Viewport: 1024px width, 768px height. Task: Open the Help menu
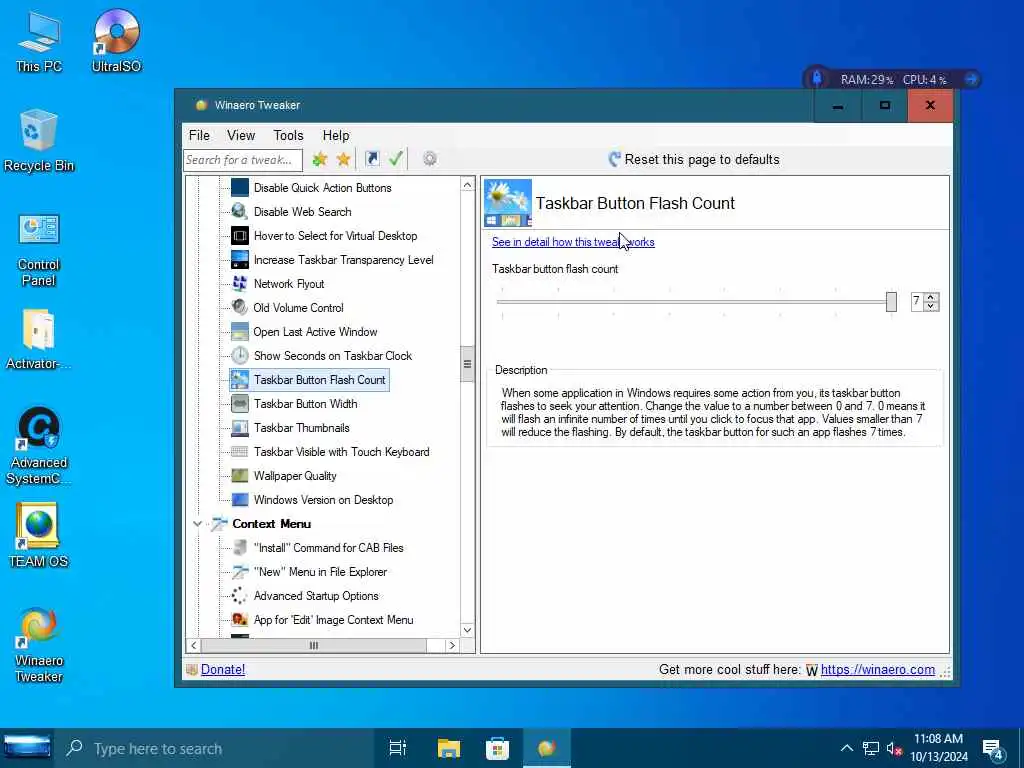click(x=336, y=135)
